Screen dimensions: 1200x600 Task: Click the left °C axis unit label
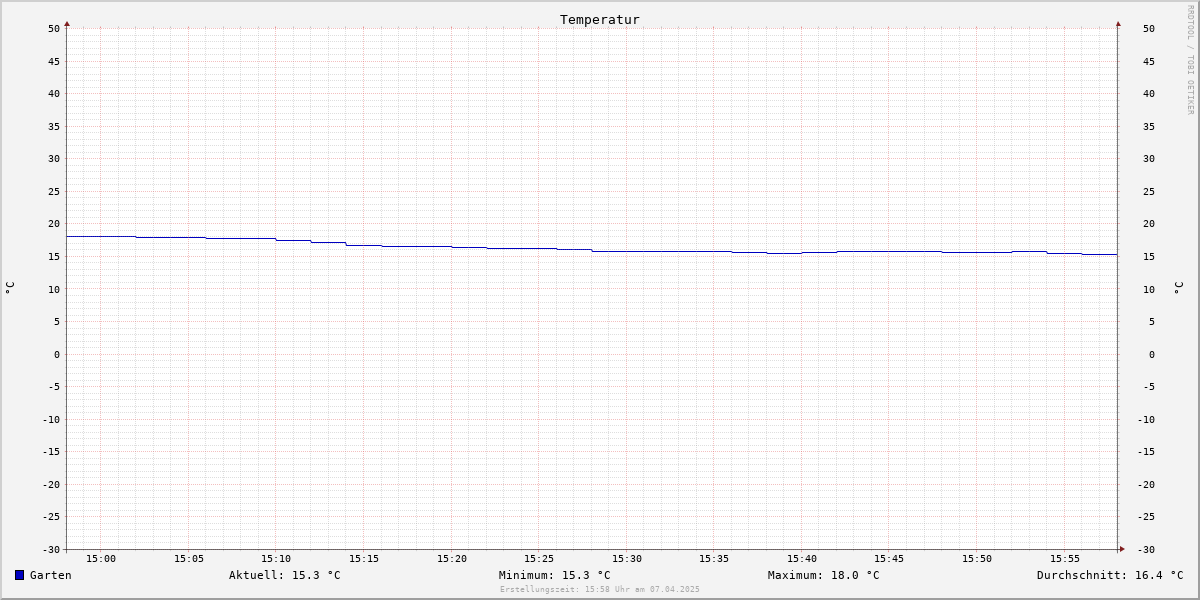[x=10, y=288]
